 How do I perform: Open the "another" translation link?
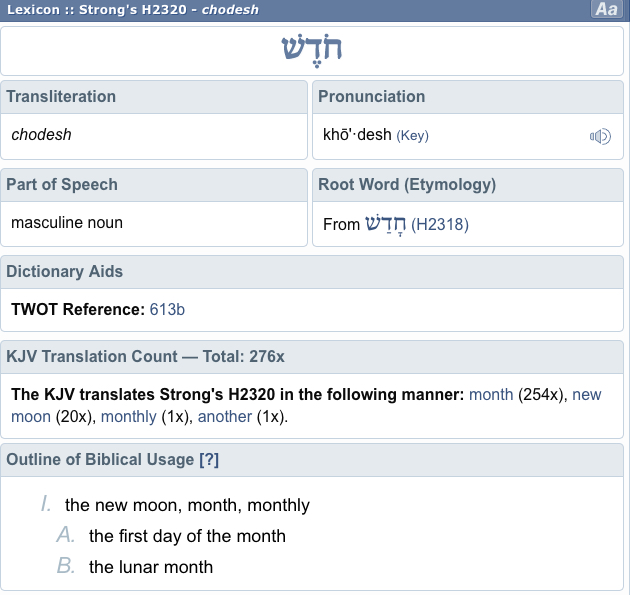[x=224, y=416]
